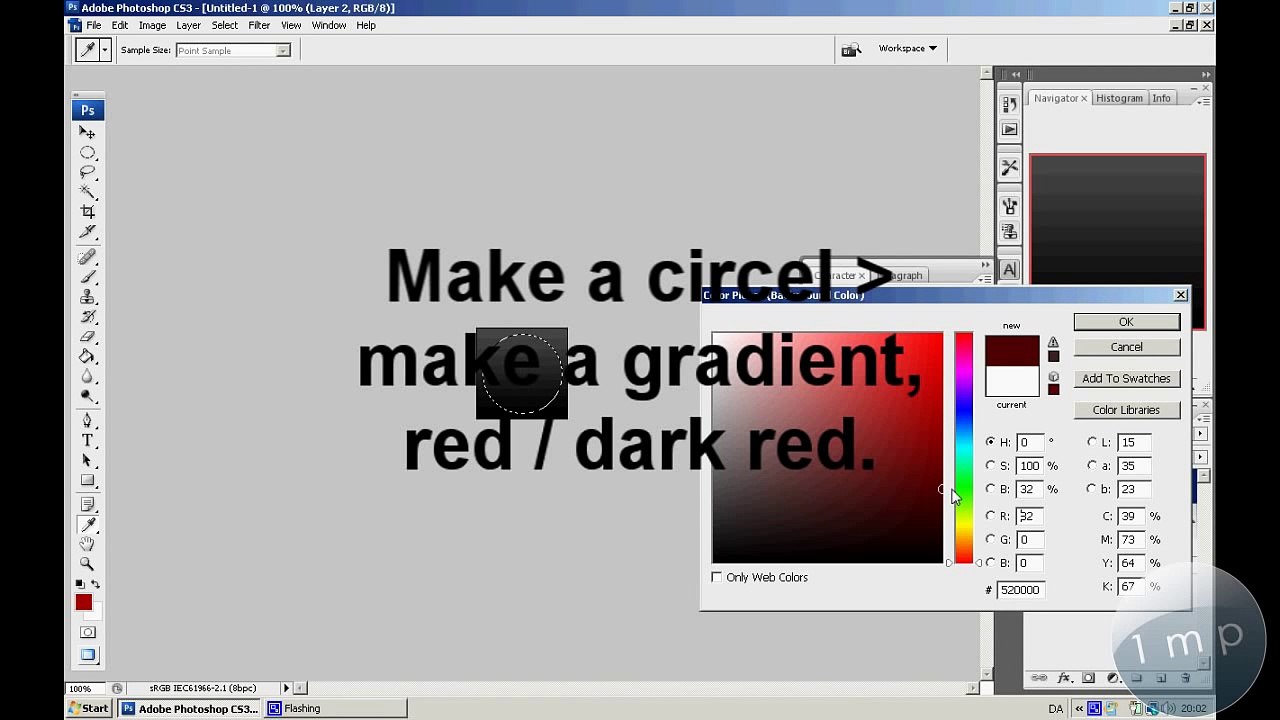Image resolution: width=1280 pixels, height=720 pixels.
Task: Select the Rectangle shape tool
Action: 88,481
